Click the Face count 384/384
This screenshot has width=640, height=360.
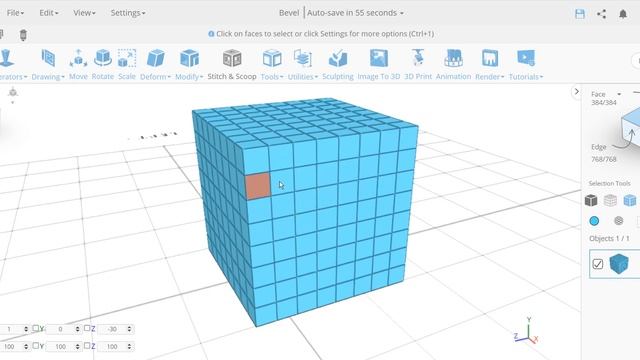tap(604, 103)
